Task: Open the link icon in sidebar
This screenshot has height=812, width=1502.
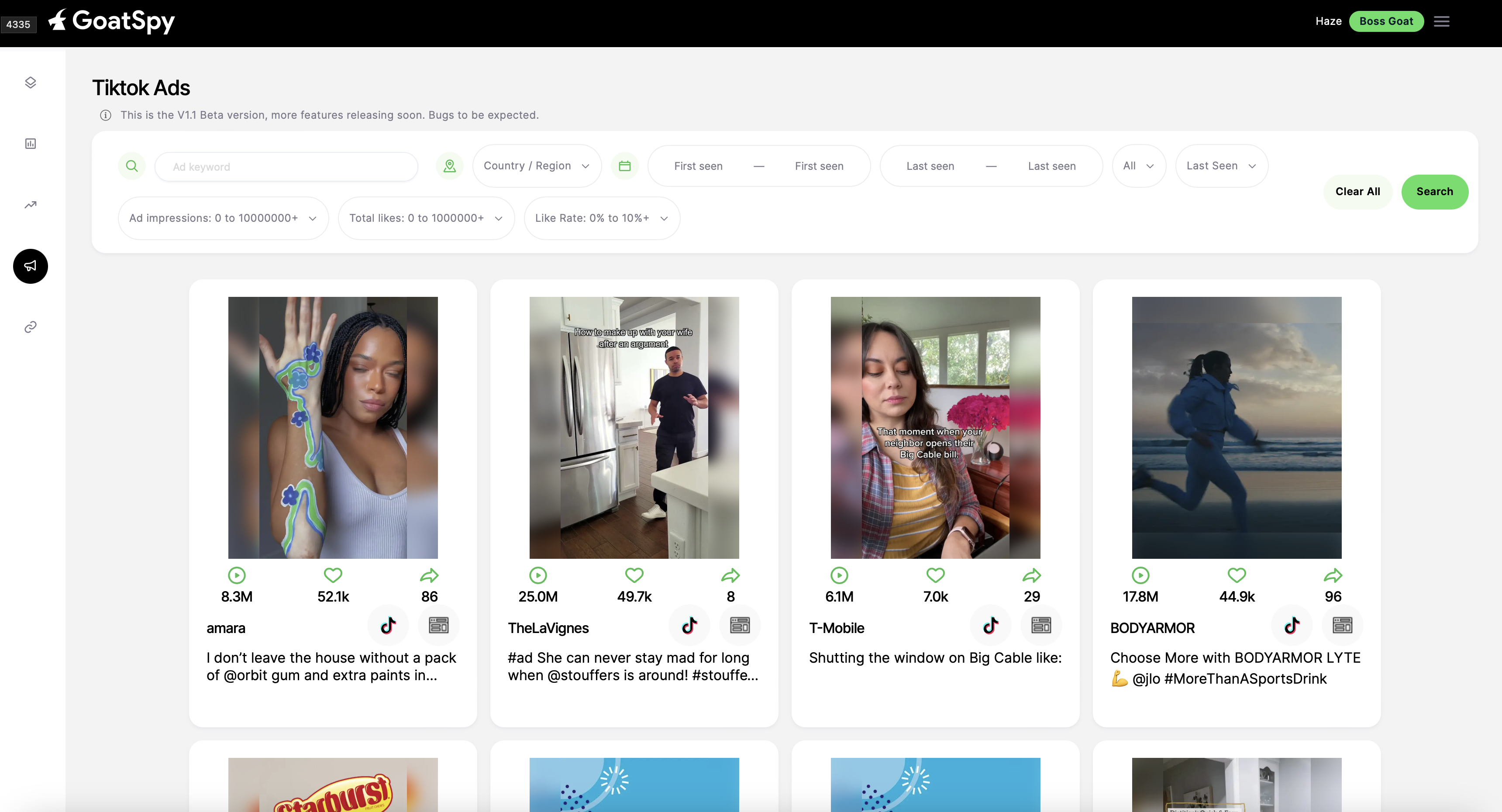Action: point(30,327)
